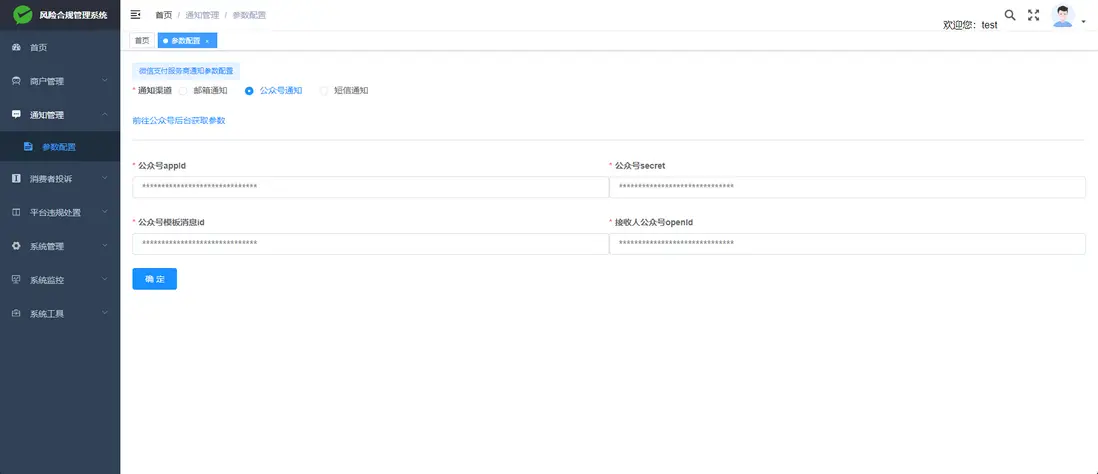Screen dimensions: 1098x474
Task: Open 前往公众号后台获取参数 link
Action: (179, 120)
